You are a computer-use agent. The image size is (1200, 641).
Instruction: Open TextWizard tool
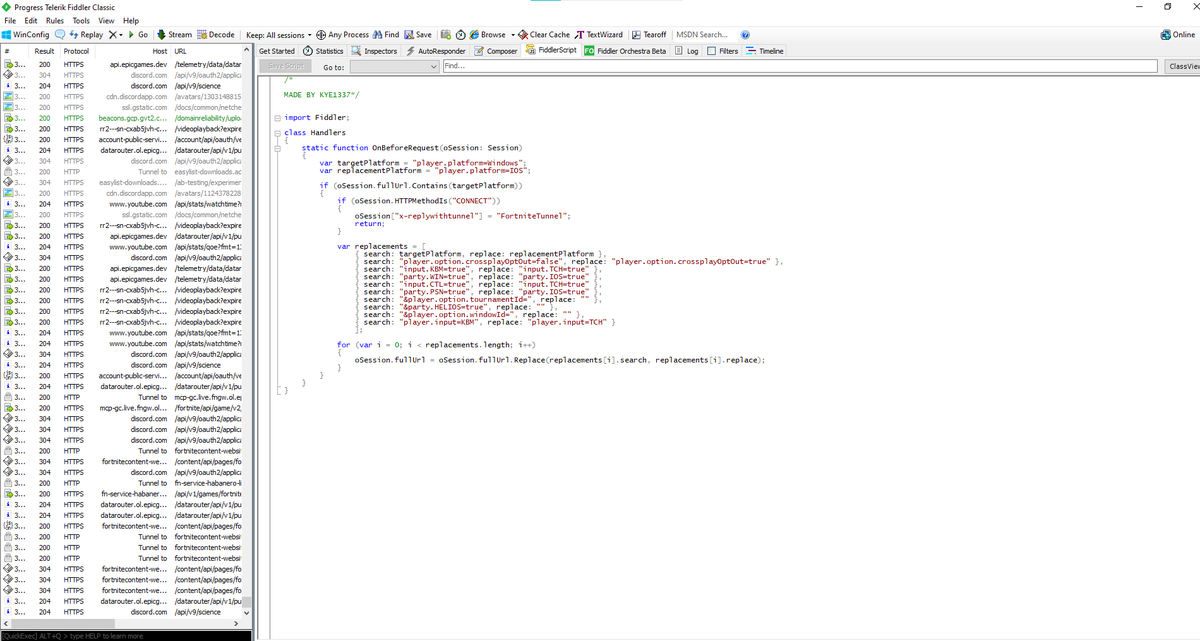[599, 35]
